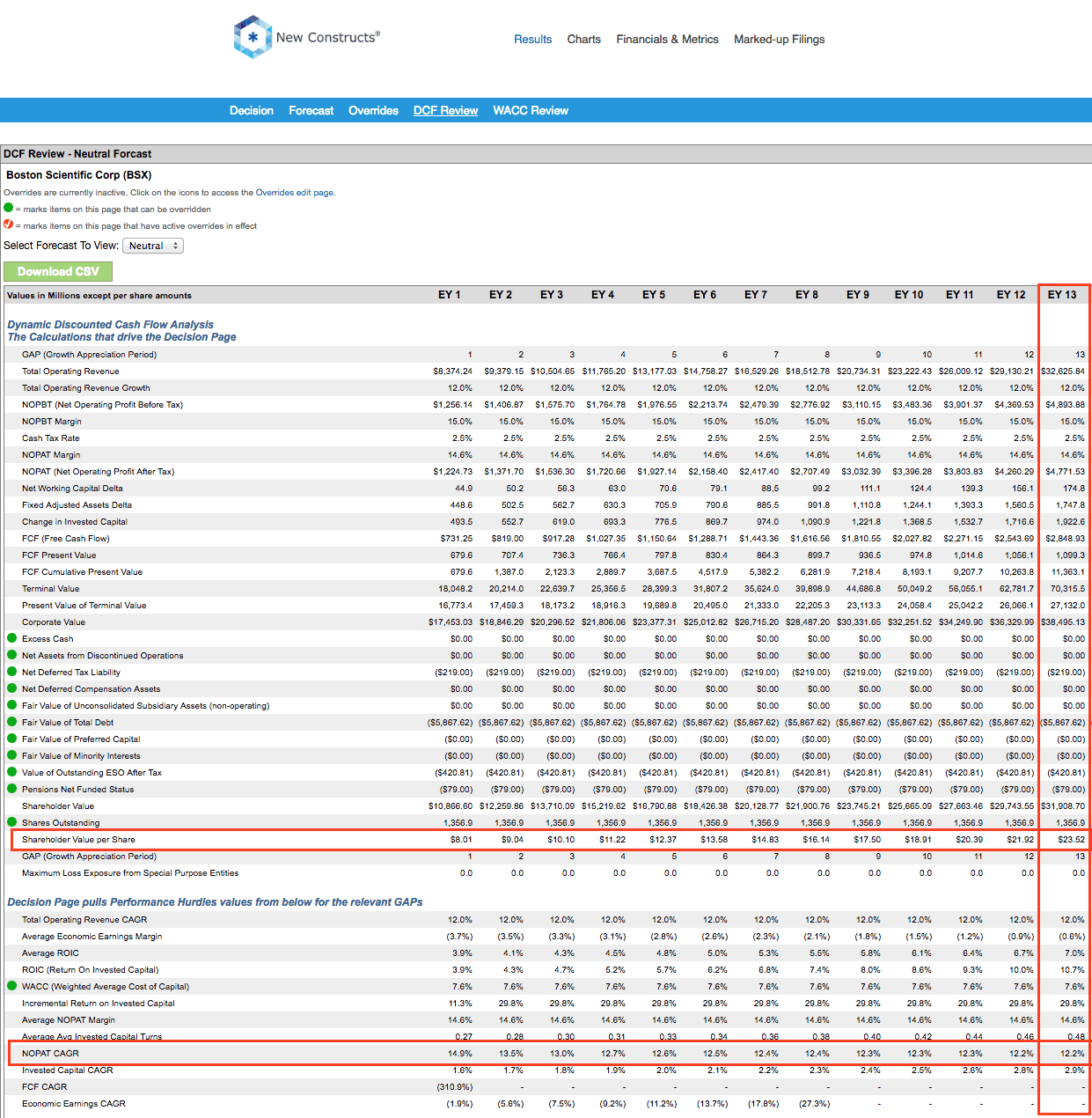Viewport: 1092px width, 1118px height.
Task: Click the Shareholder Value row label
Action: (58, 805)
